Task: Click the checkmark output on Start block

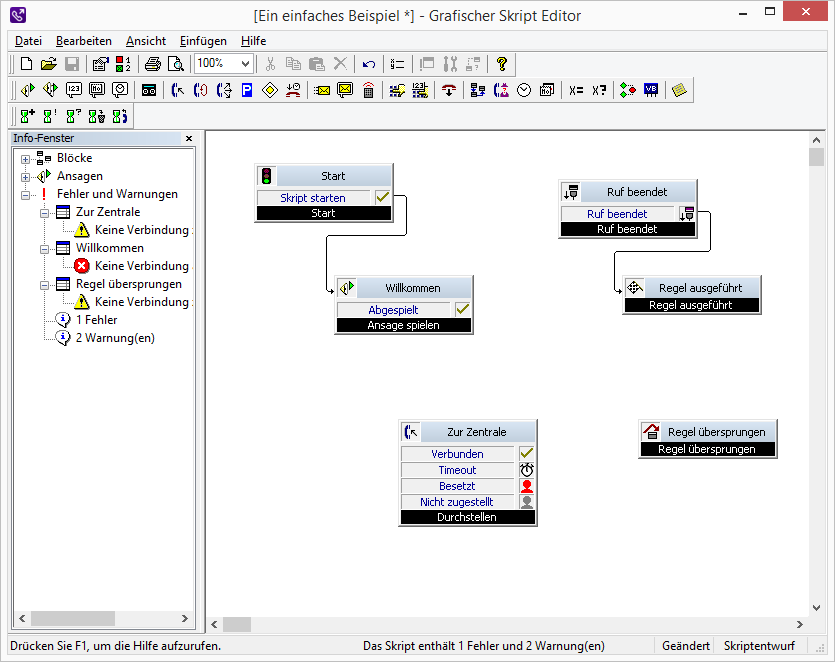Action: 382,198
